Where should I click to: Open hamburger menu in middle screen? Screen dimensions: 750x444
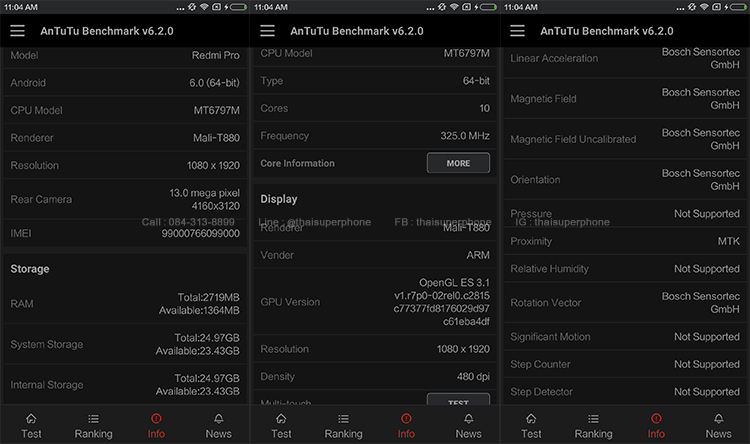[x=267, y=31]
